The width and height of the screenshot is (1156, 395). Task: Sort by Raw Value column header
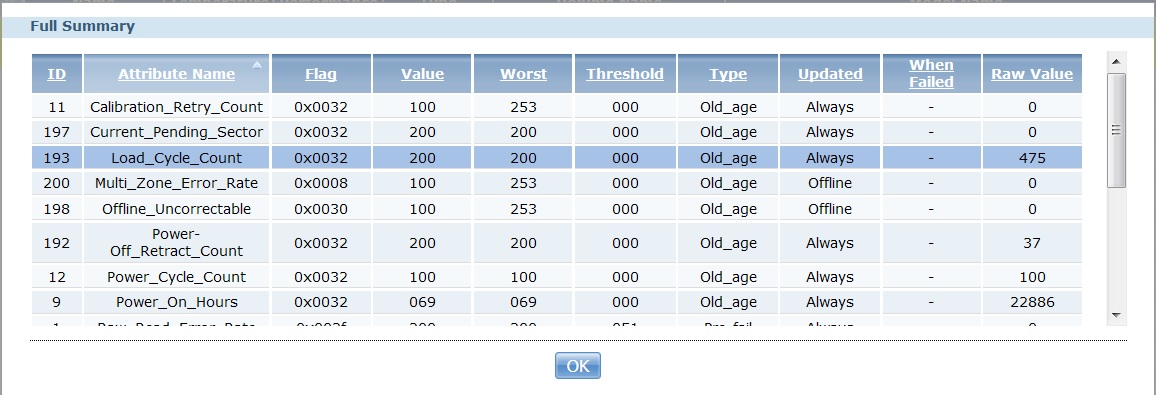1032,74
